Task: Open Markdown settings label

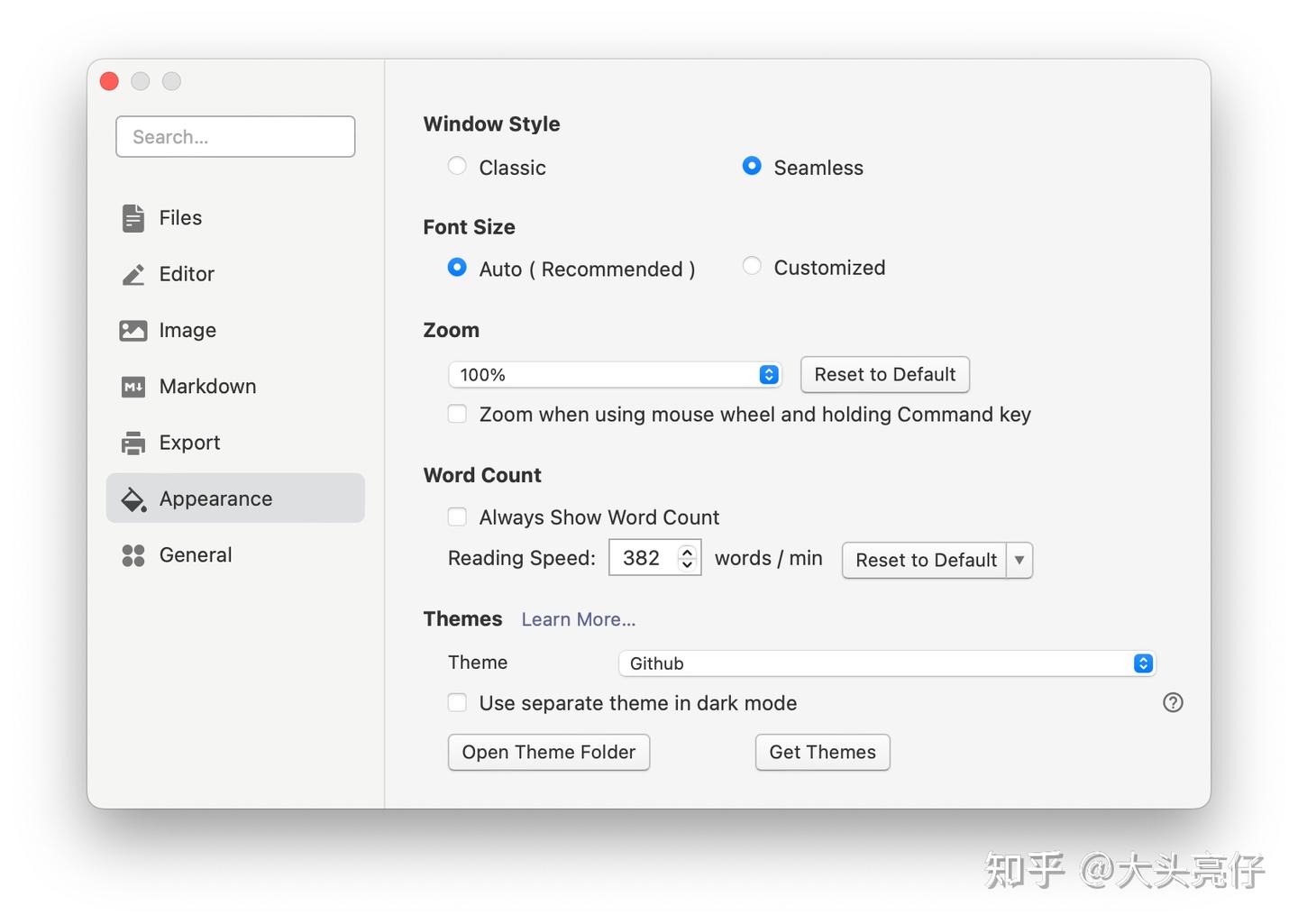Action: [207, 386]
